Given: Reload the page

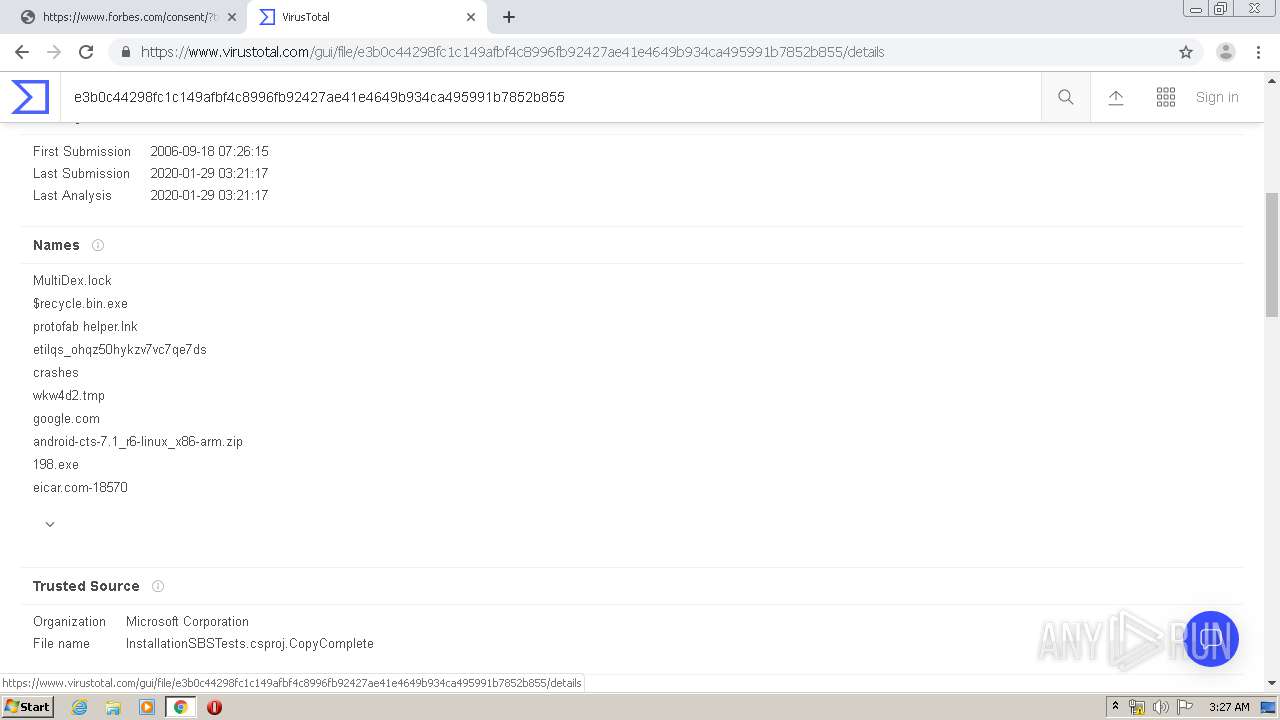Looking at the screenshot, I should [x=86, y=52].
